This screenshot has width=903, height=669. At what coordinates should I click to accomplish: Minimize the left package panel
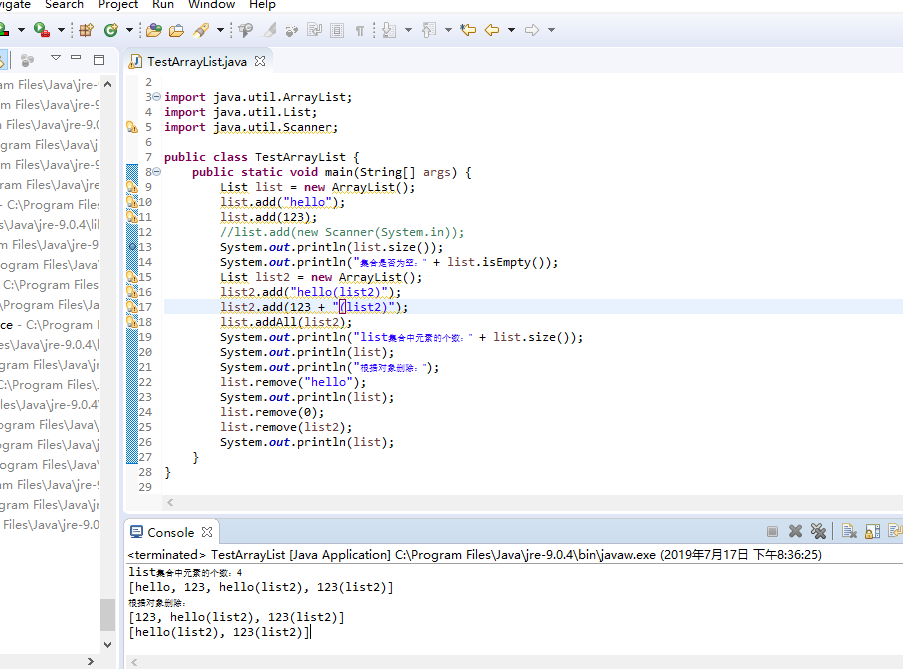76,58
